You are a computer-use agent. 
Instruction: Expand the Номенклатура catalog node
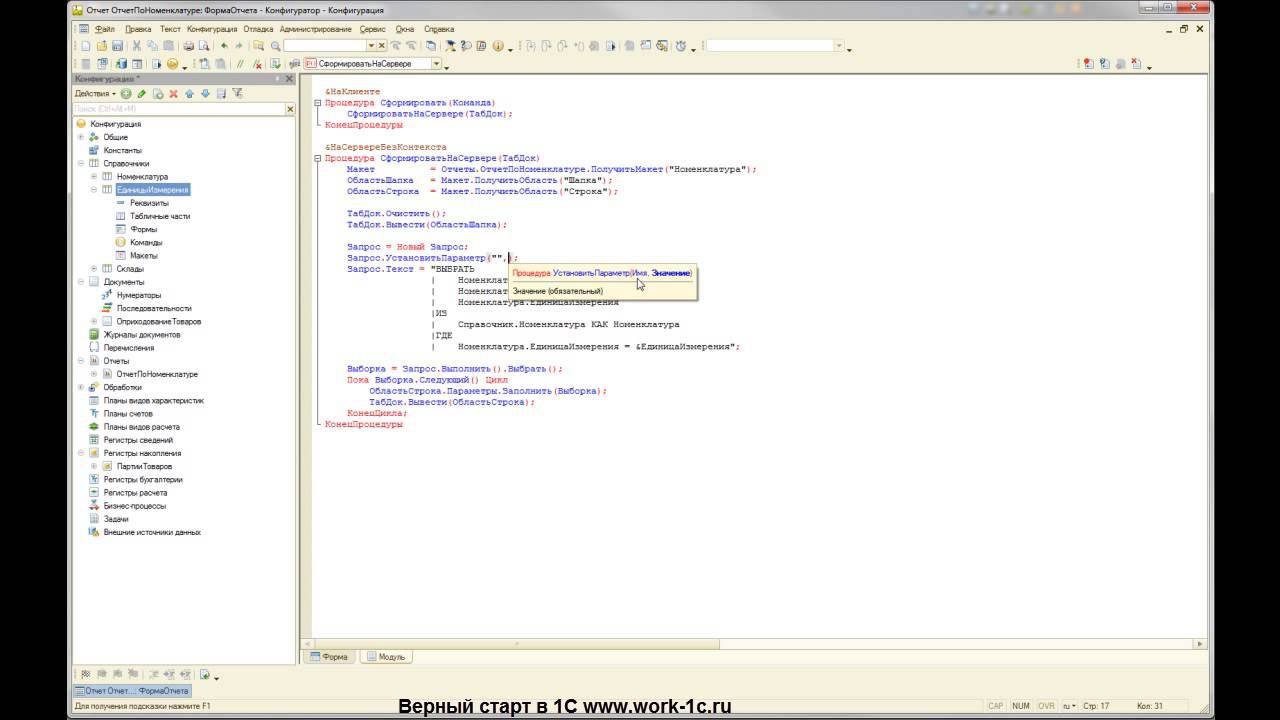[x=94, y=176]
